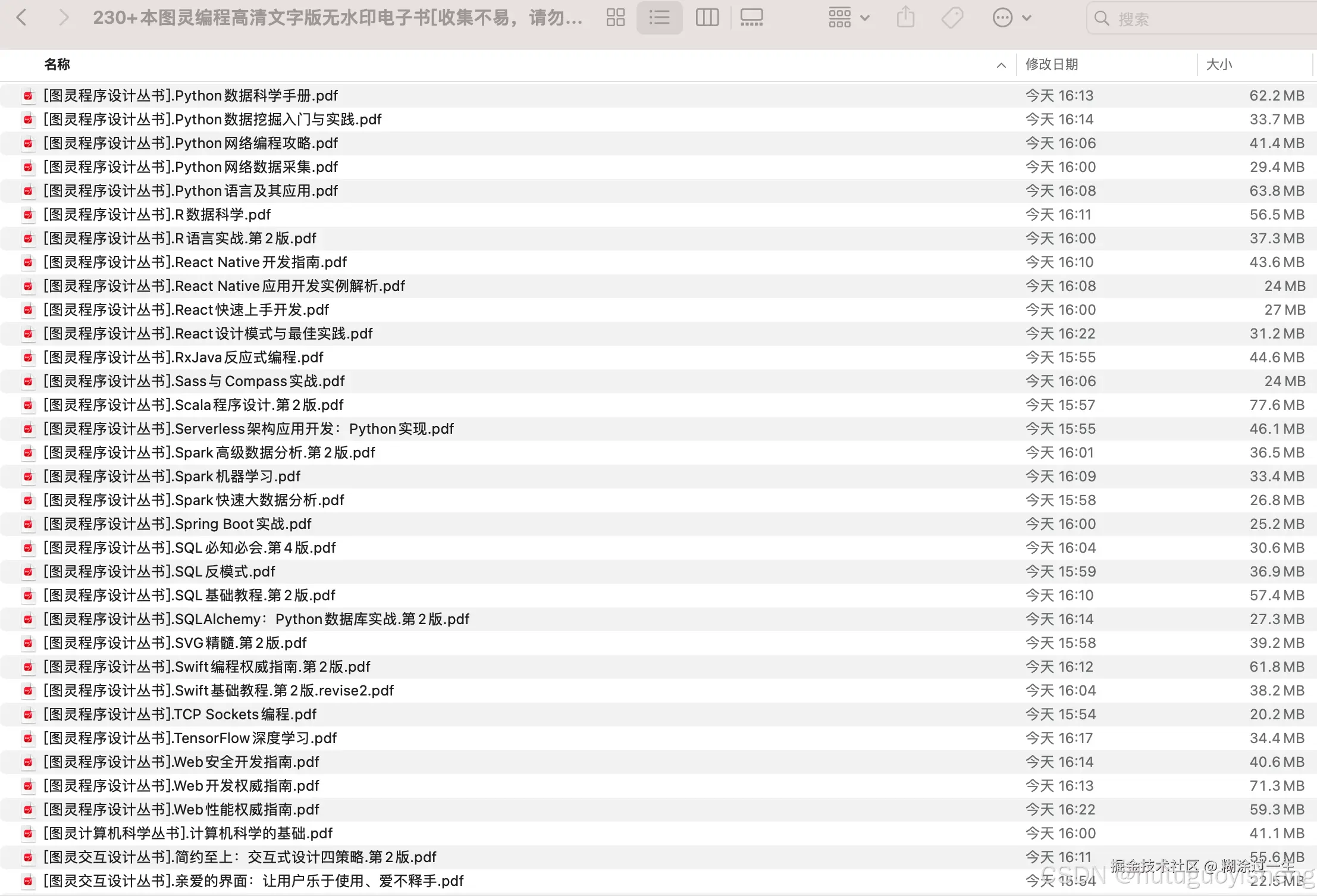
Task: Switch to gallery view mode
Action: (x=751, y=17)
